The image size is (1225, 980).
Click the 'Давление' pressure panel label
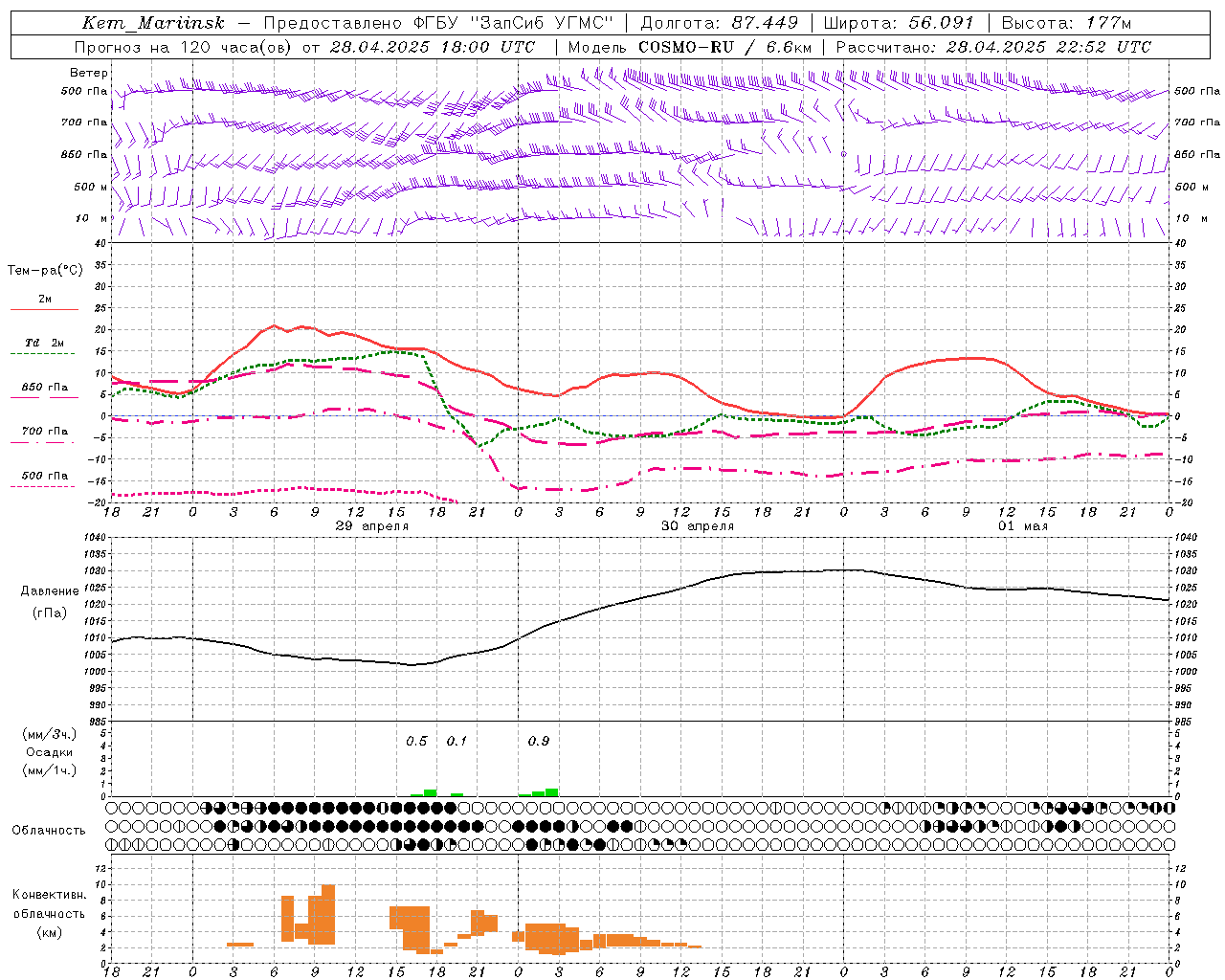point(50,590)
